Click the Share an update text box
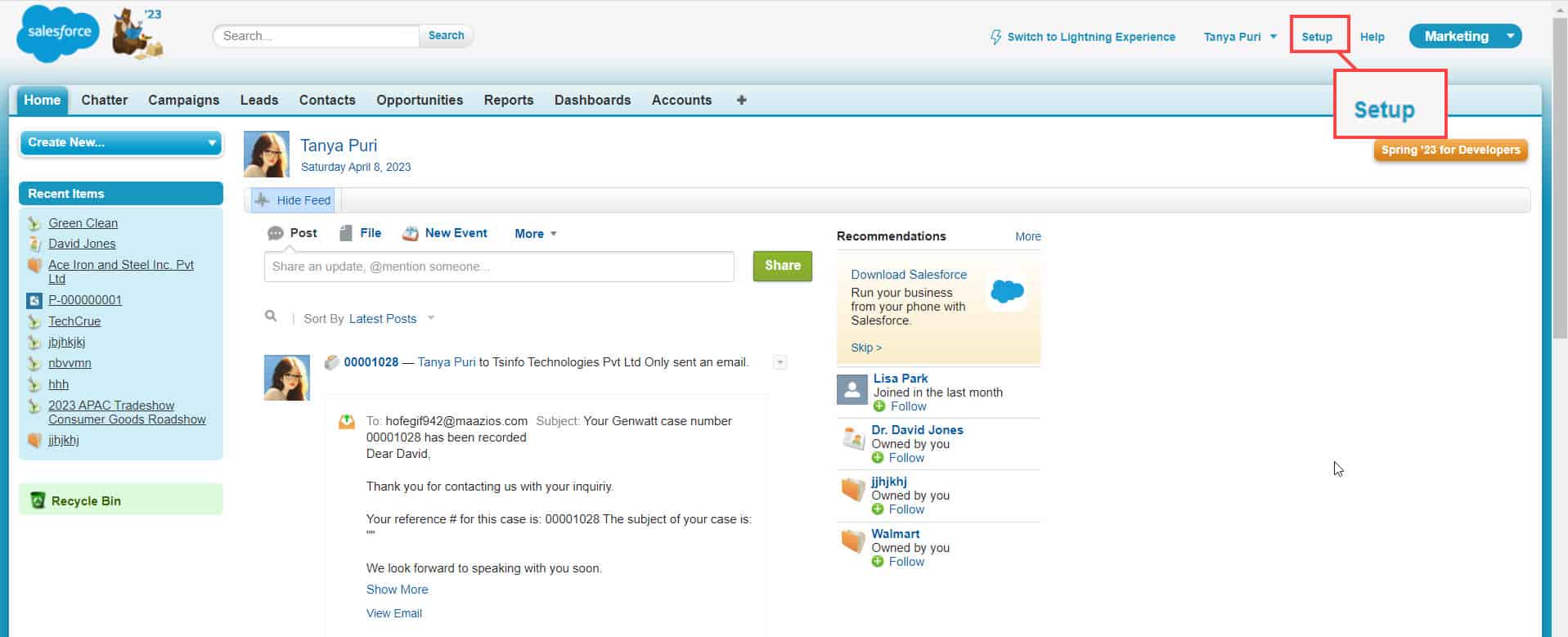The height and width of the screenshot is (637, 1568). point(499,267)
